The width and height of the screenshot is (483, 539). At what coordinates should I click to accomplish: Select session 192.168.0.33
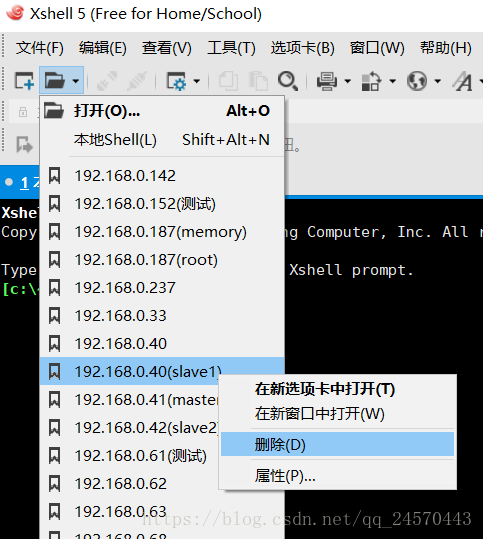[x=162, y=316]
